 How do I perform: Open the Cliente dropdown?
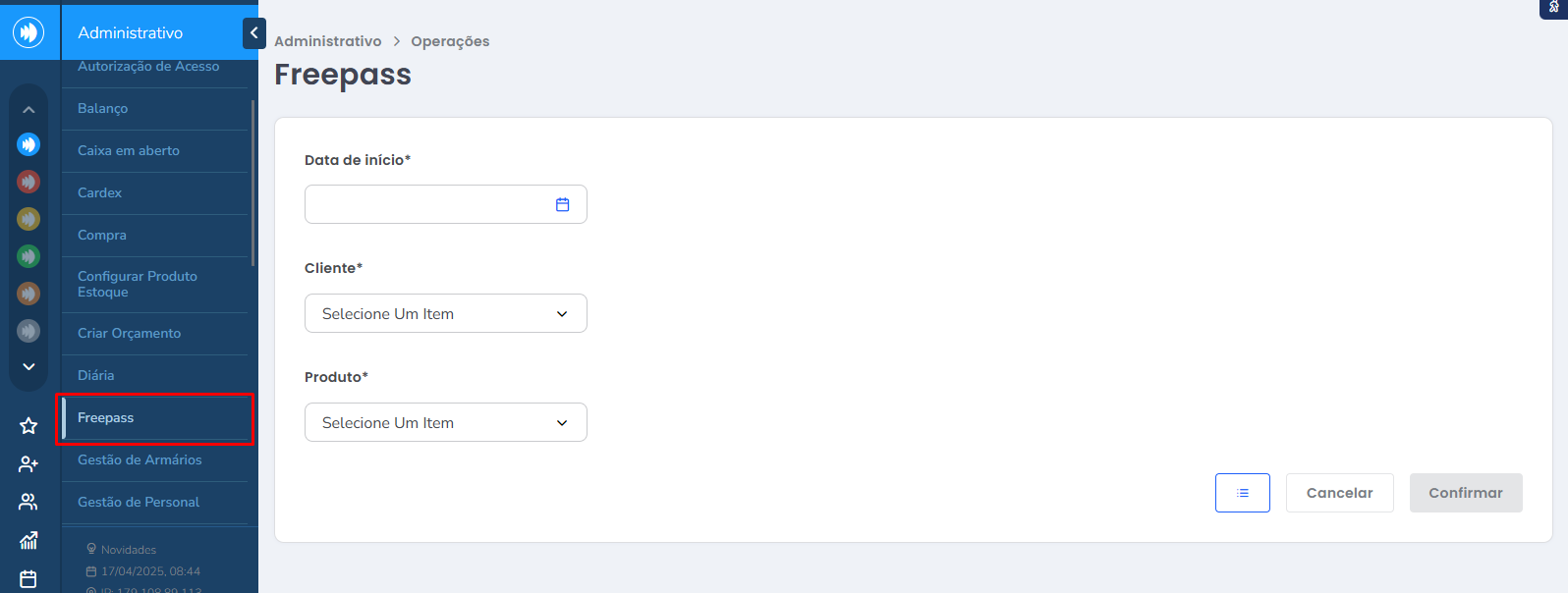446,313
